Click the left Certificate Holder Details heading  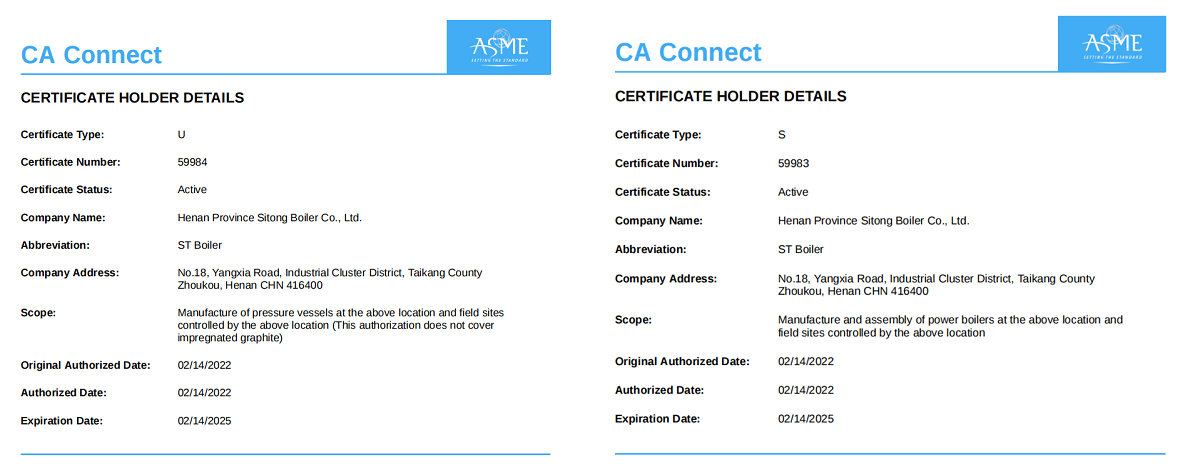pos(132,98)
